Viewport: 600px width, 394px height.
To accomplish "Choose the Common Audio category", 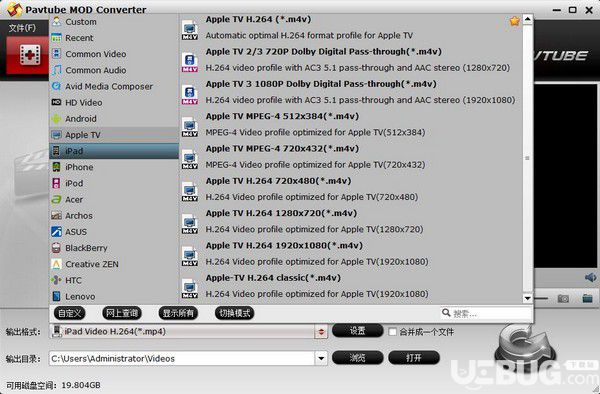I will pos(114,70).
